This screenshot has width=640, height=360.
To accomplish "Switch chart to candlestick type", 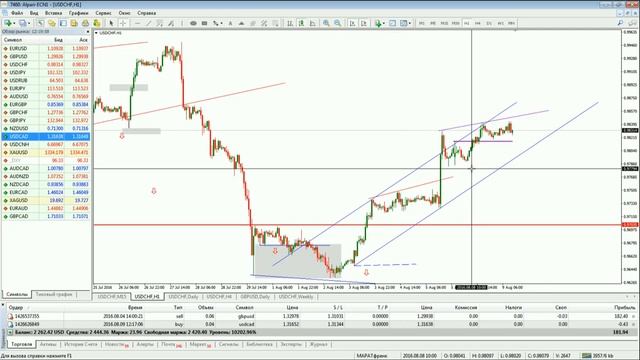I will 301,23.
